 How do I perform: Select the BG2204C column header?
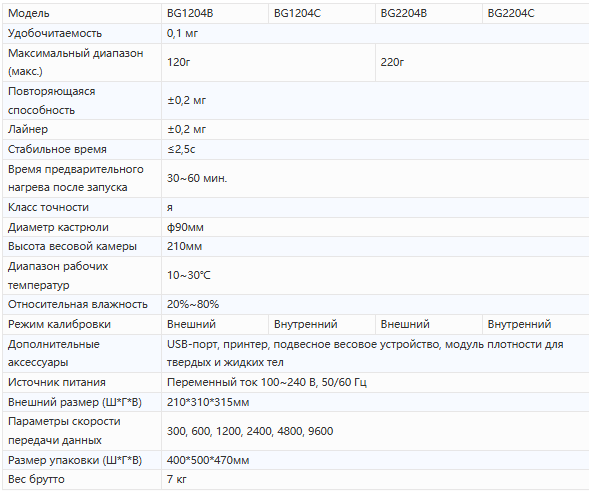click(x=511, y=14)
